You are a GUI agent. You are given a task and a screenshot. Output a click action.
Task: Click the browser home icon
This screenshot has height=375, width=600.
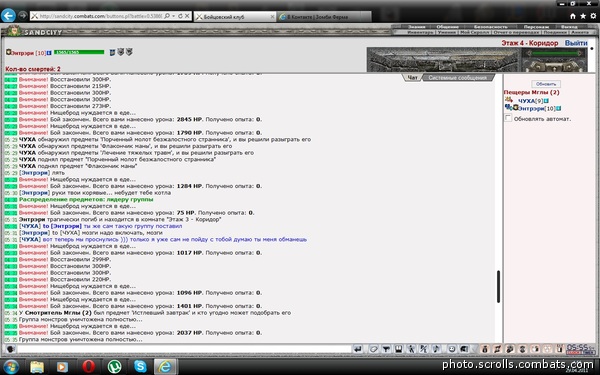[x=572, y=16]
